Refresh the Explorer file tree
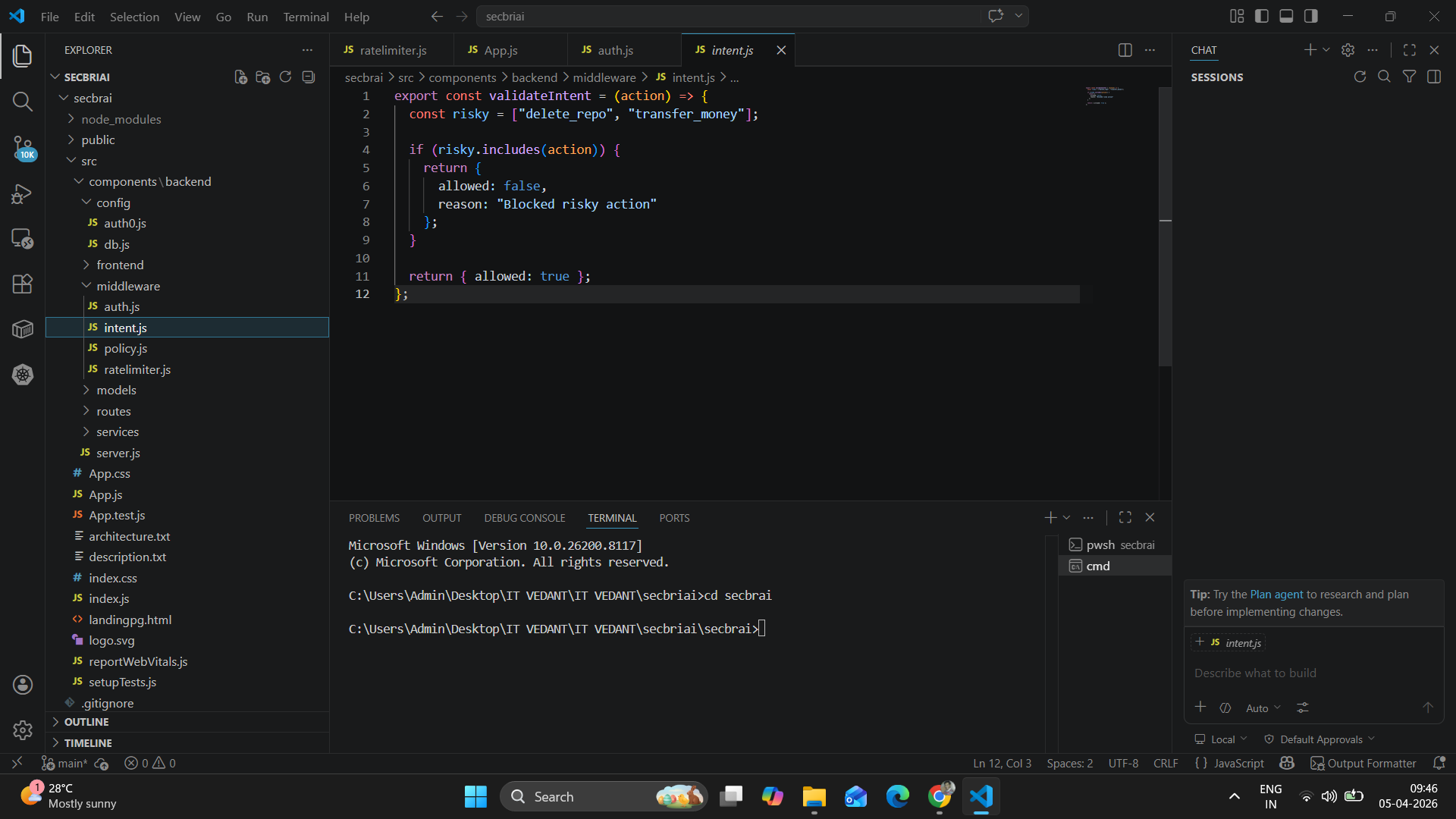Screen dimensions: 1456x819 285,77
